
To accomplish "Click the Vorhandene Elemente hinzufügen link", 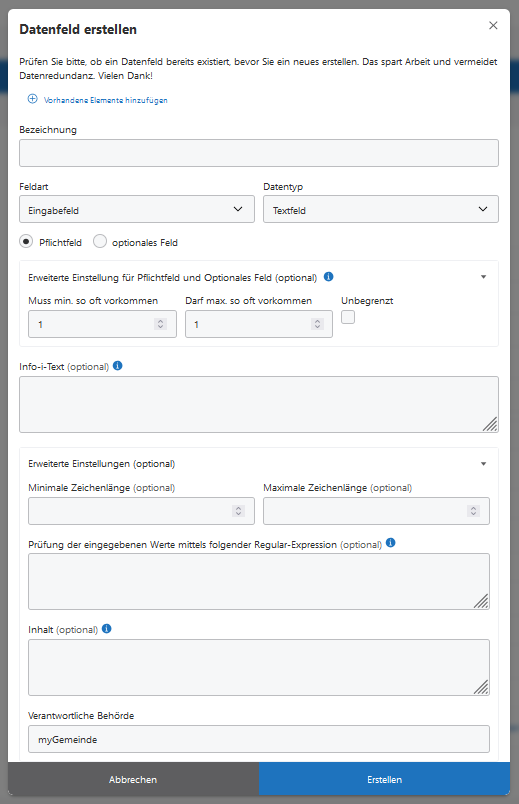I will pos(106,100).
